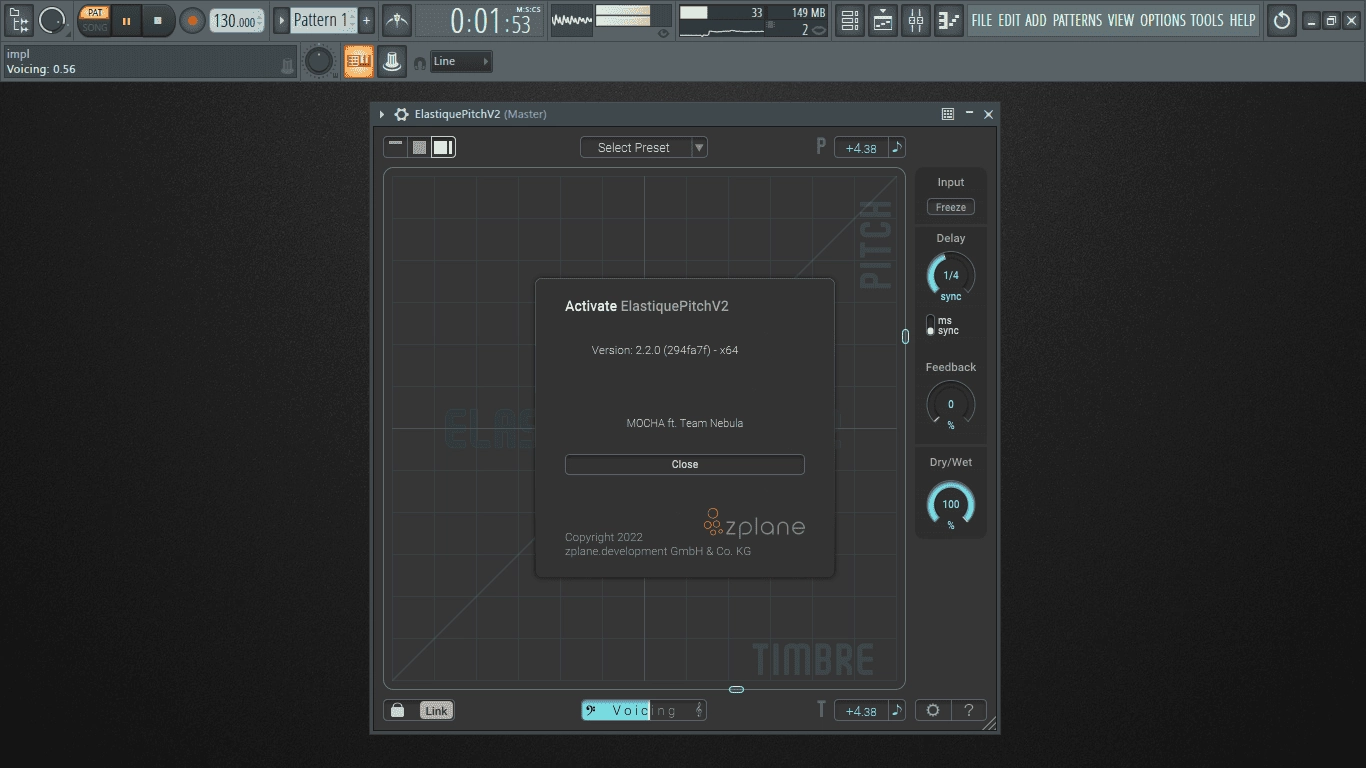
Task: Close the Activate ElastiquePitchV2 dialog
Action: coord(685,464)
